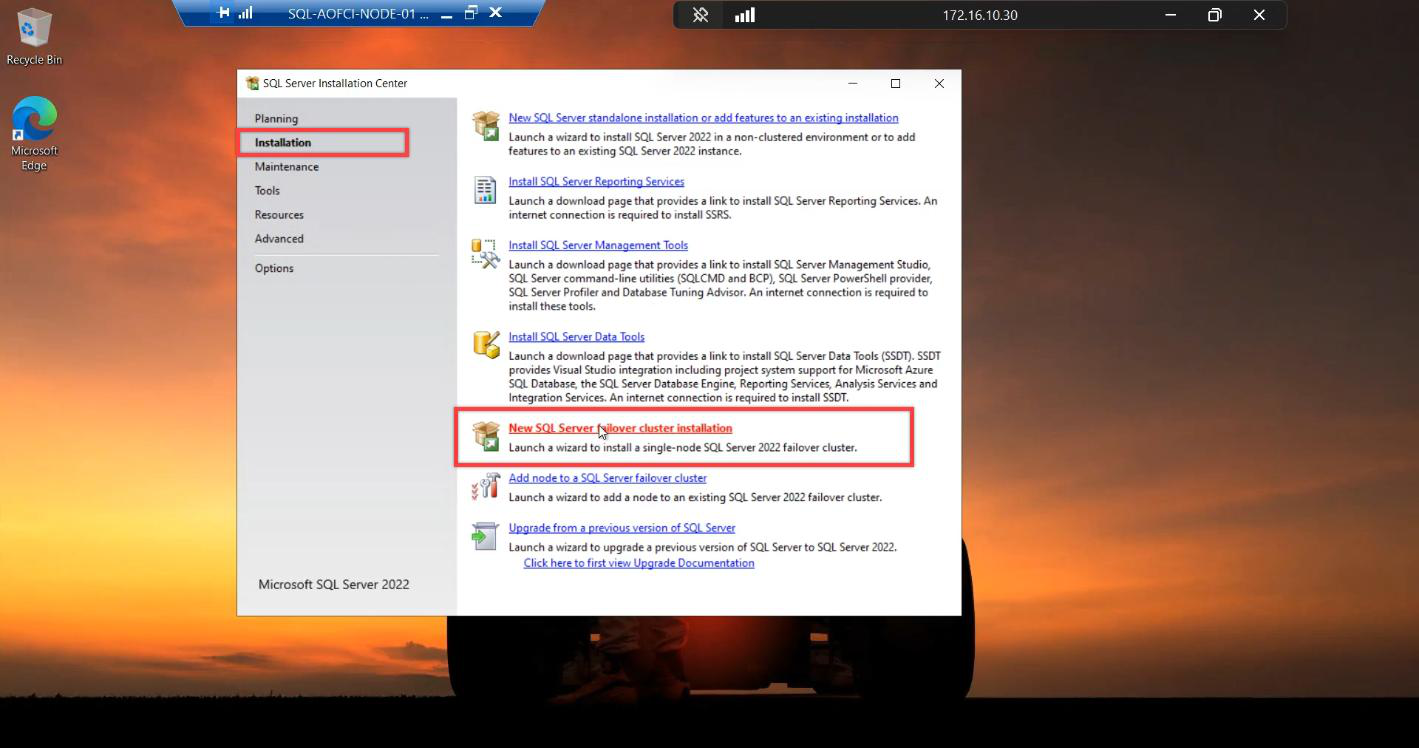Open the Recycle Bin desktop icon
This screenshot has height=748, width=1419.
click(34, 37)
